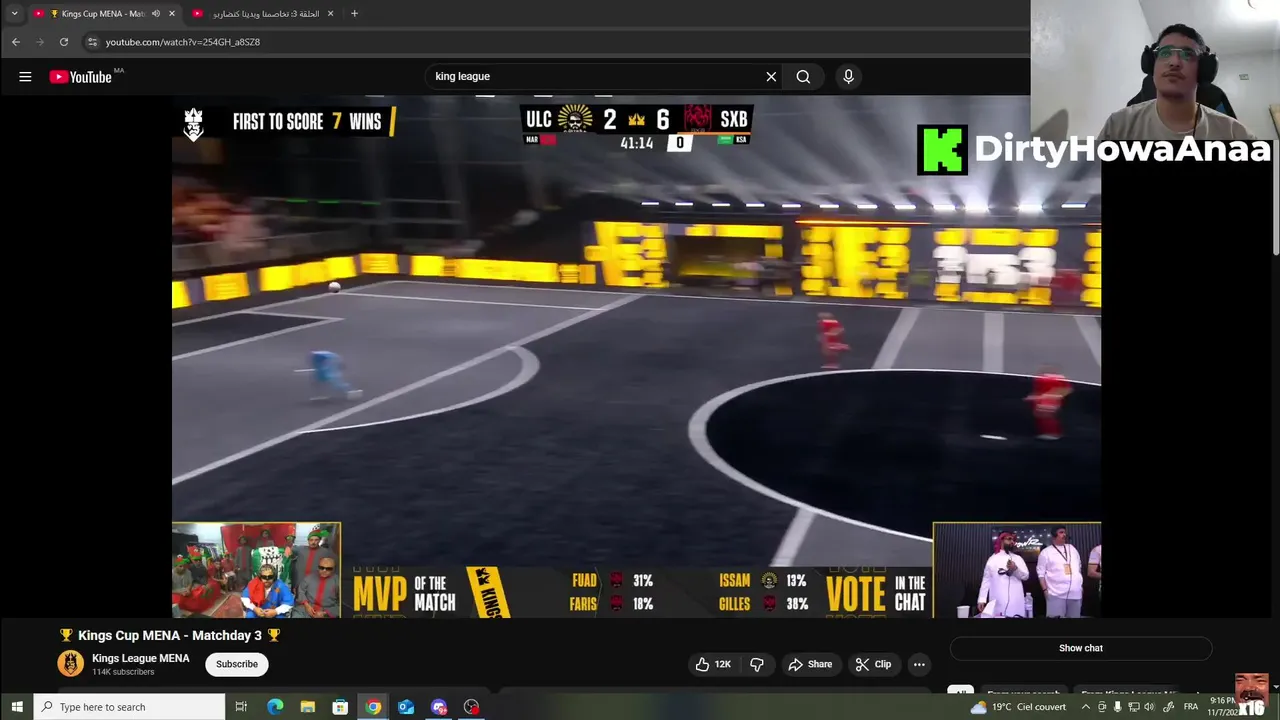Screen dimensions: 1280x720
Task: Close the Kings Cup MENA tab
Action: coord(172,14)
